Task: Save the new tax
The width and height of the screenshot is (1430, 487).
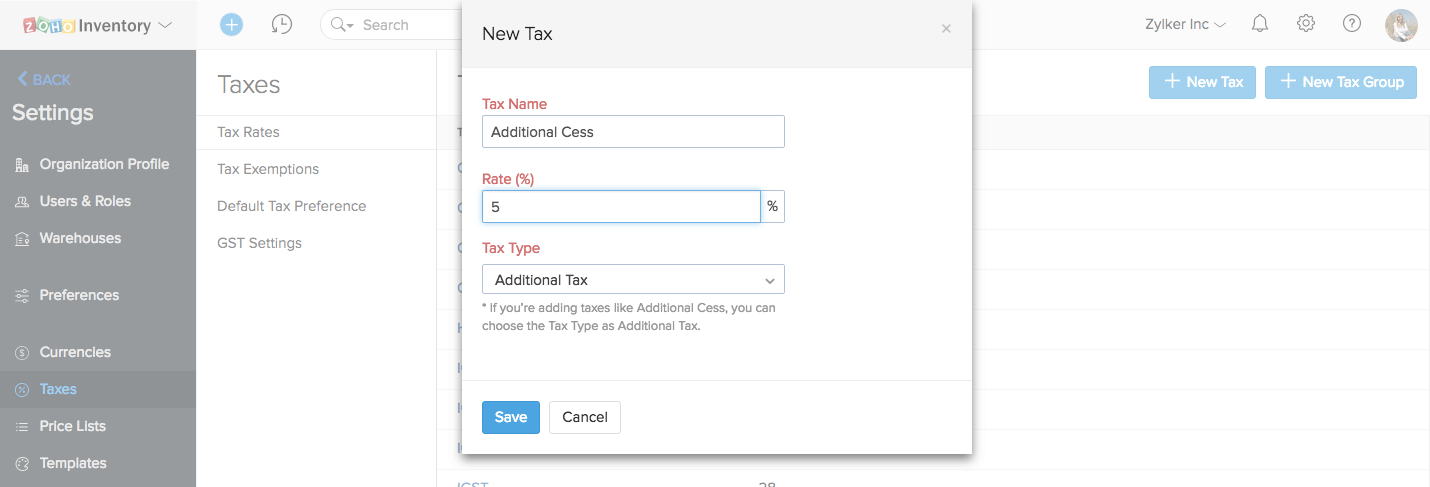Action: coord(510,417)
